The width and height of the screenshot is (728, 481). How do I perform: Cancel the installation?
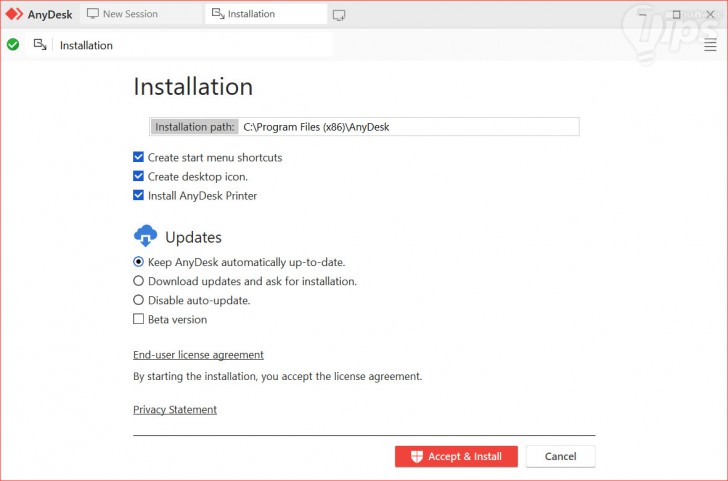click(x=560, y=456)
